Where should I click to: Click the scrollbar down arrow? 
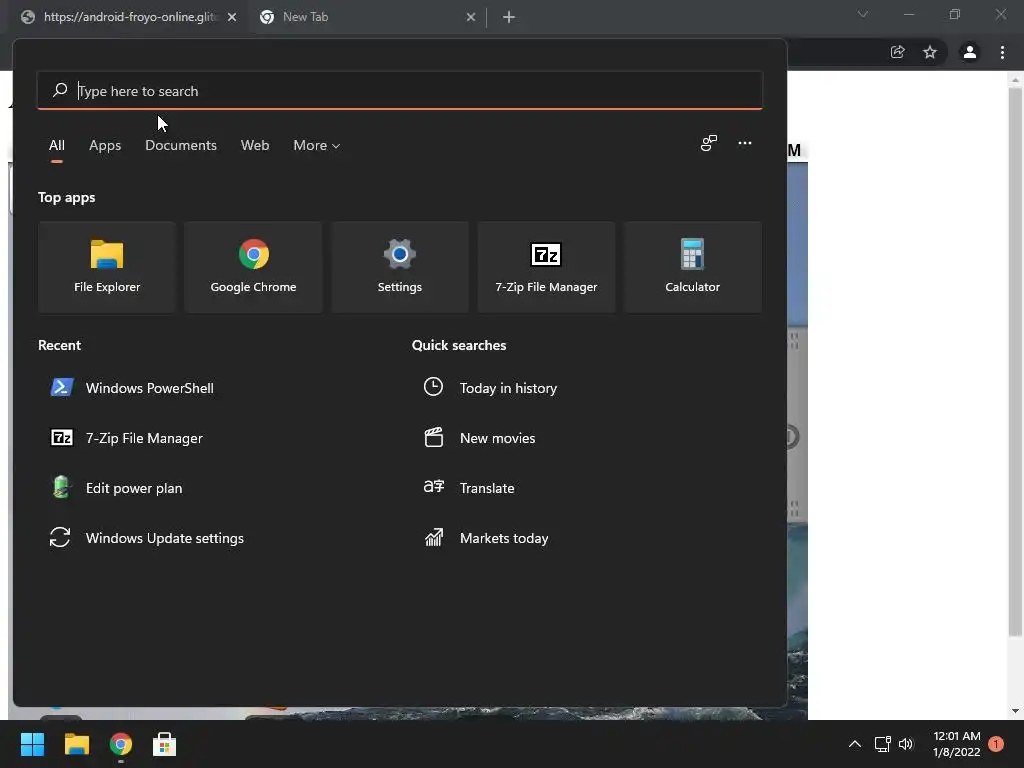(x=1015, y=711)
